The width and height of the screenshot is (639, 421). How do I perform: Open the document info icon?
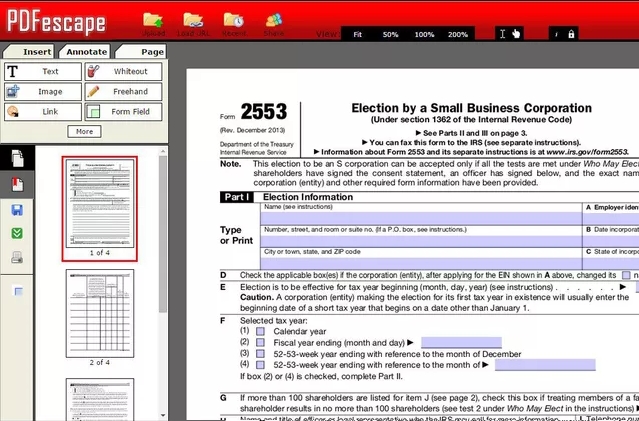557,35
